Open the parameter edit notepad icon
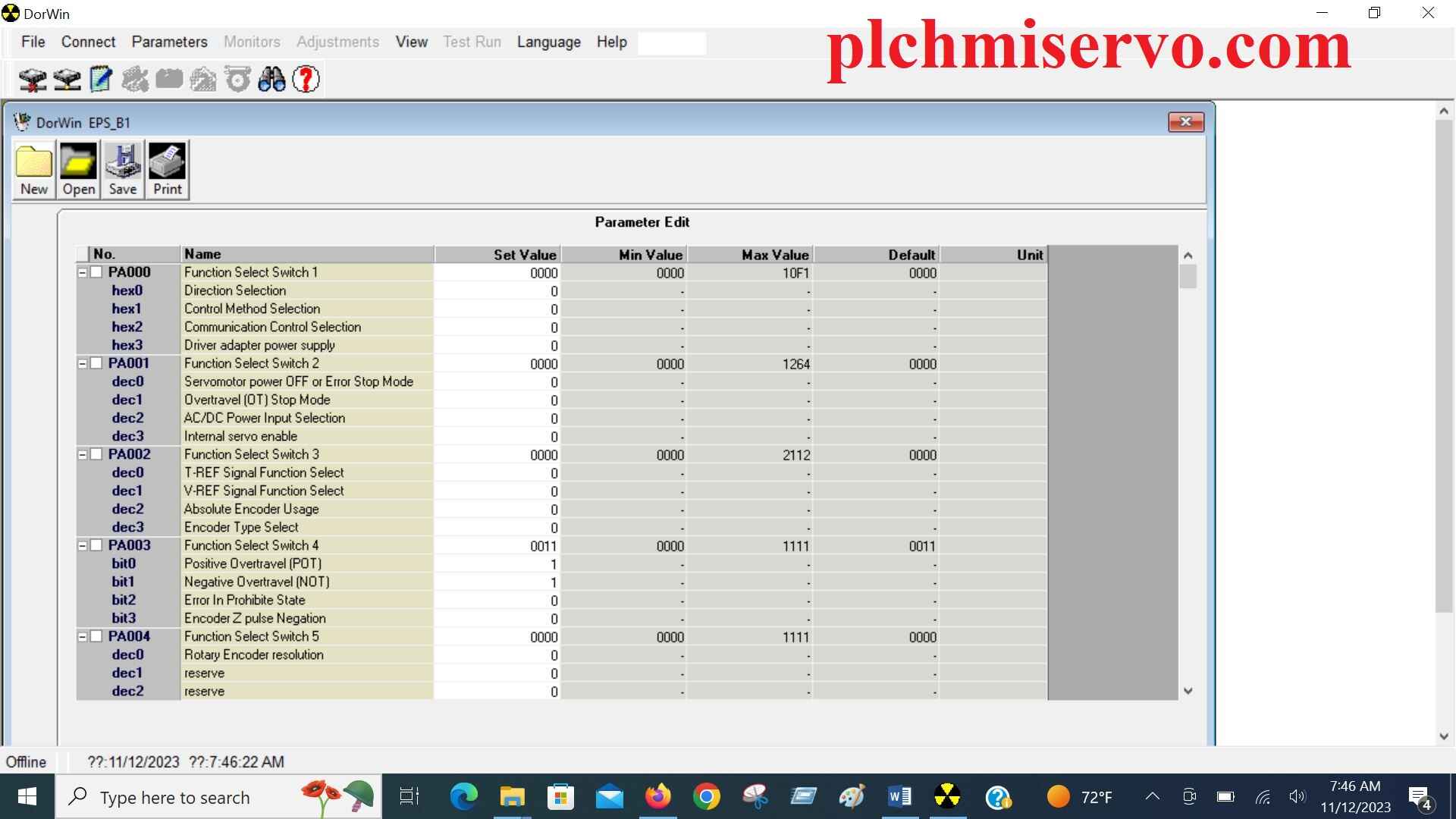Screen dimensions: 1456x819 pos(101,79)
